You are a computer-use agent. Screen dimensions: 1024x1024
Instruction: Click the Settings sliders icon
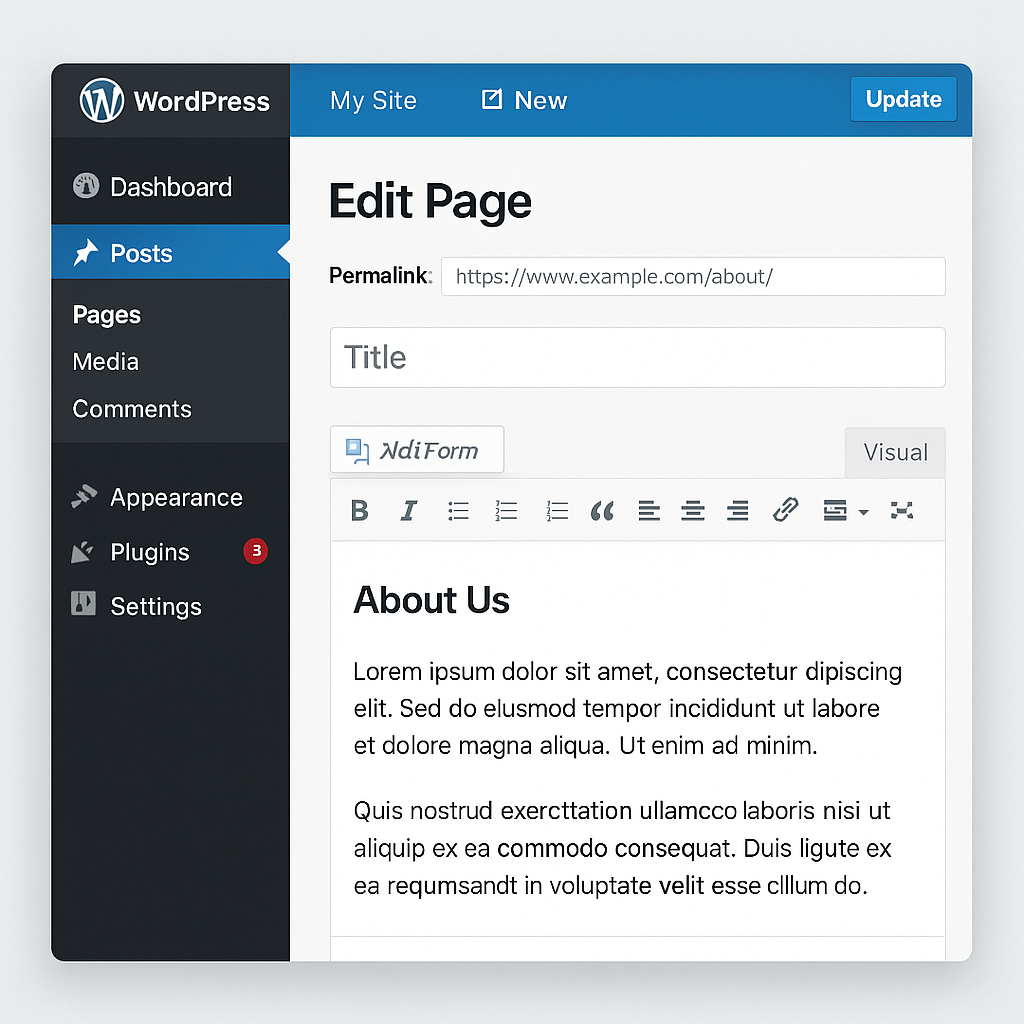coord(83,603)
